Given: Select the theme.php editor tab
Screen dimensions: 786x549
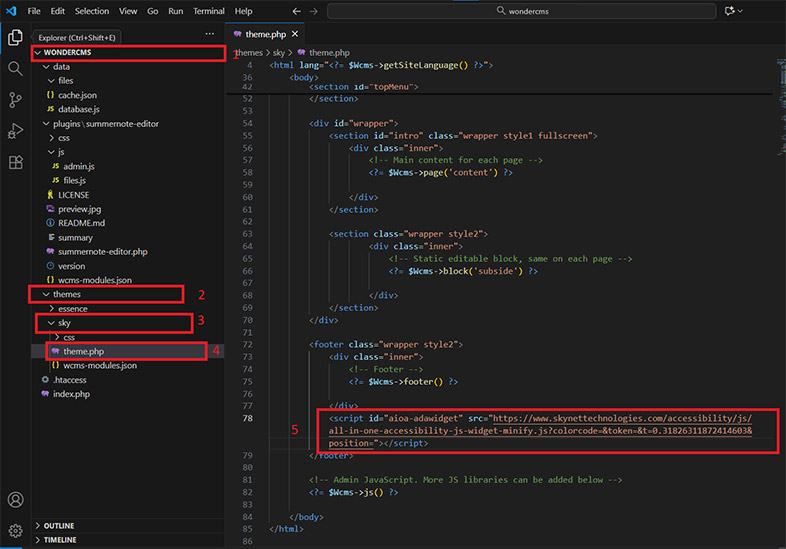Looking at the screenshot, I should click(265, 34).
